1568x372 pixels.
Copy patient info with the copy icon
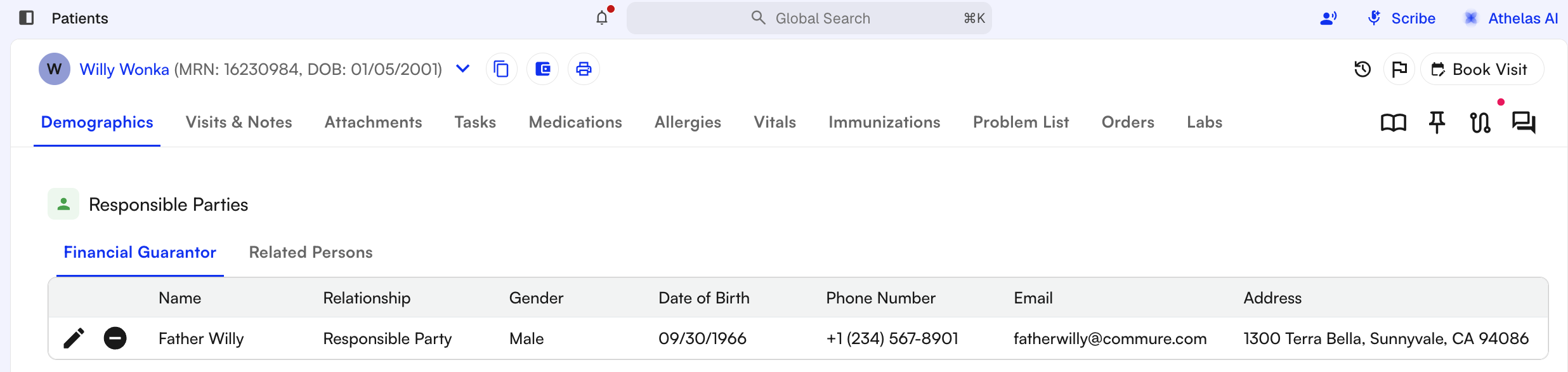(x=501, y=69)
